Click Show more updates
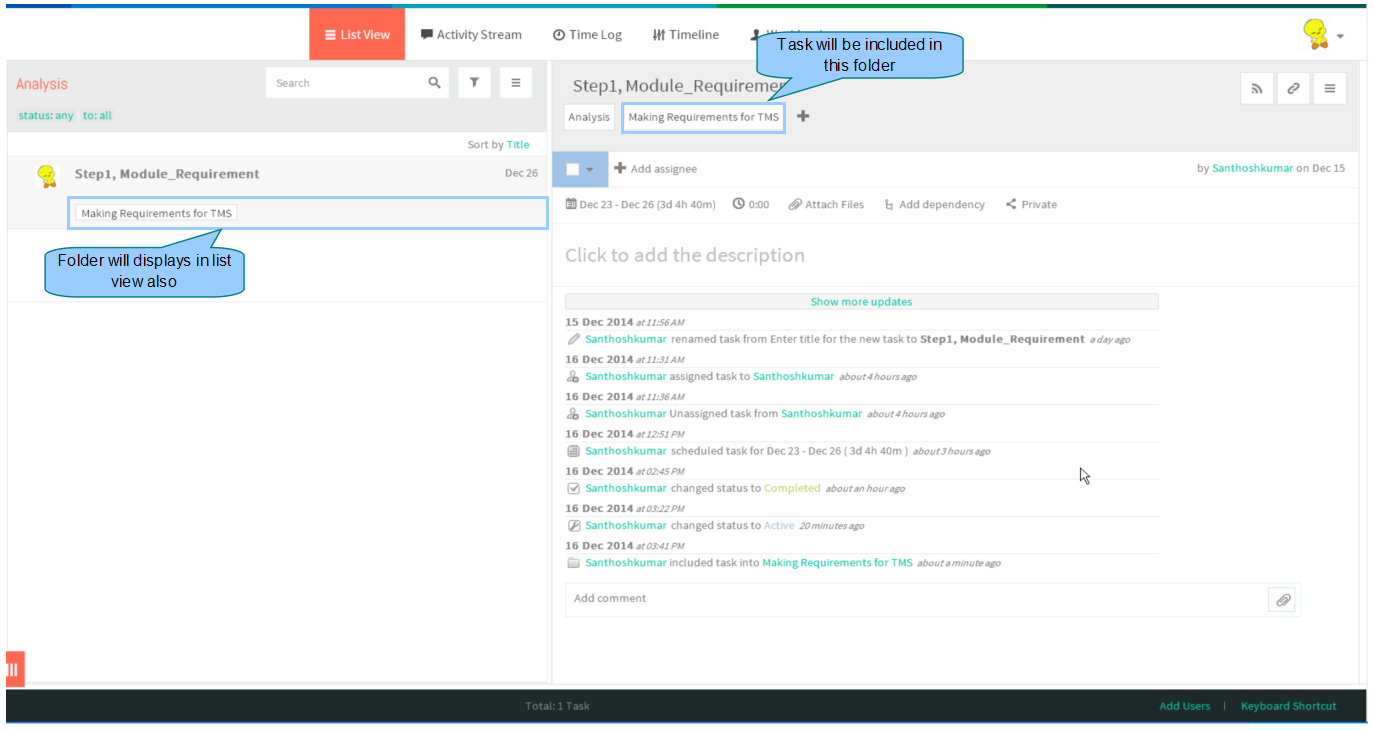This screenshot has width=1374, height=730. [x=861, y=301]
